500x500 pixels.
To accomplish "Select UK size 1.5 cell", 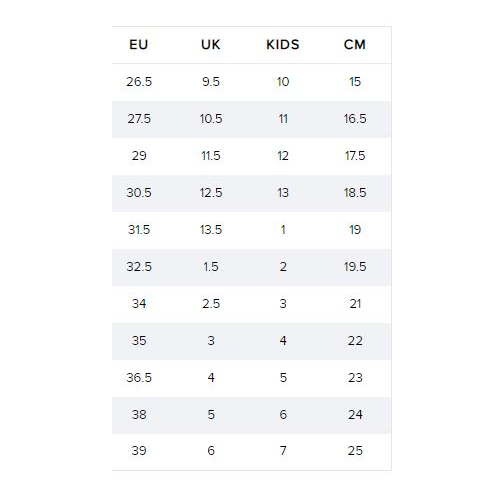I will coord(211,267).
